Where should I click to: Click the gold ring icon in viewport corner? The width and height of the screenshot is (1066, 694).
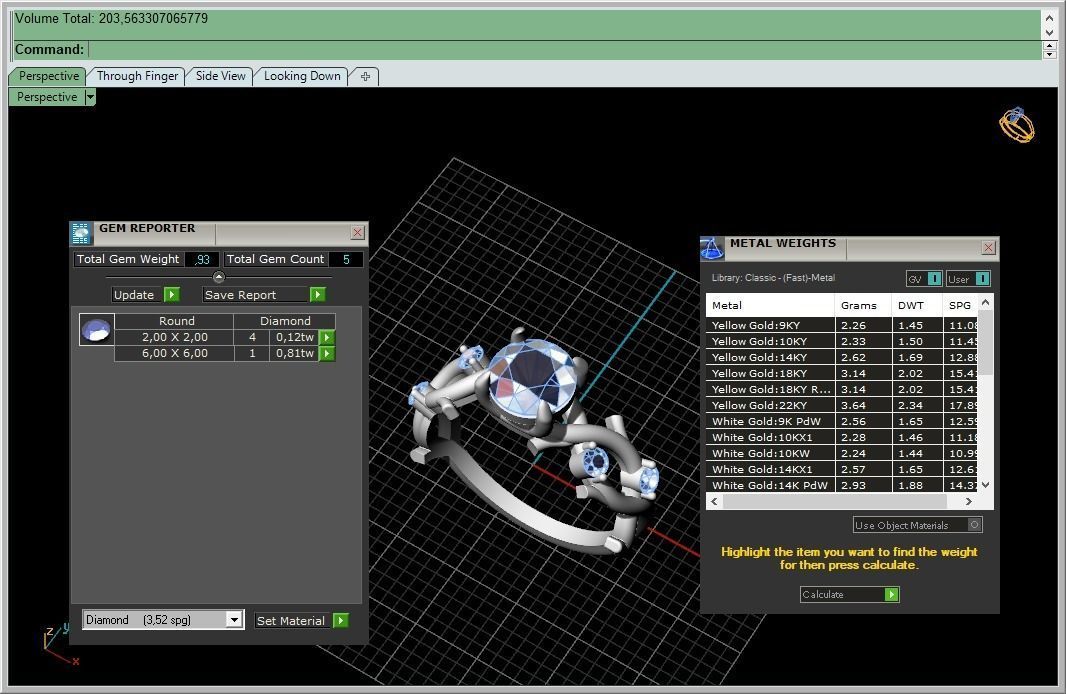(1016, 125)
